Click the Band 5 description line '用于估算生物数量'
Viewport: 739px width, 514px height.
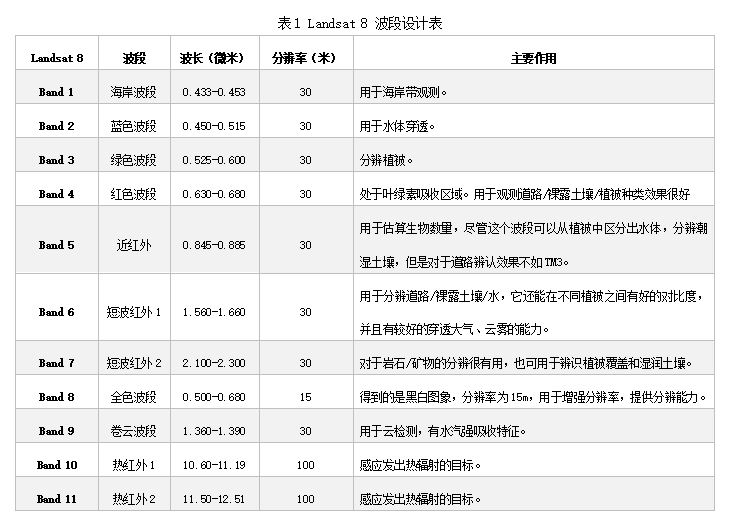coord(534,228)
